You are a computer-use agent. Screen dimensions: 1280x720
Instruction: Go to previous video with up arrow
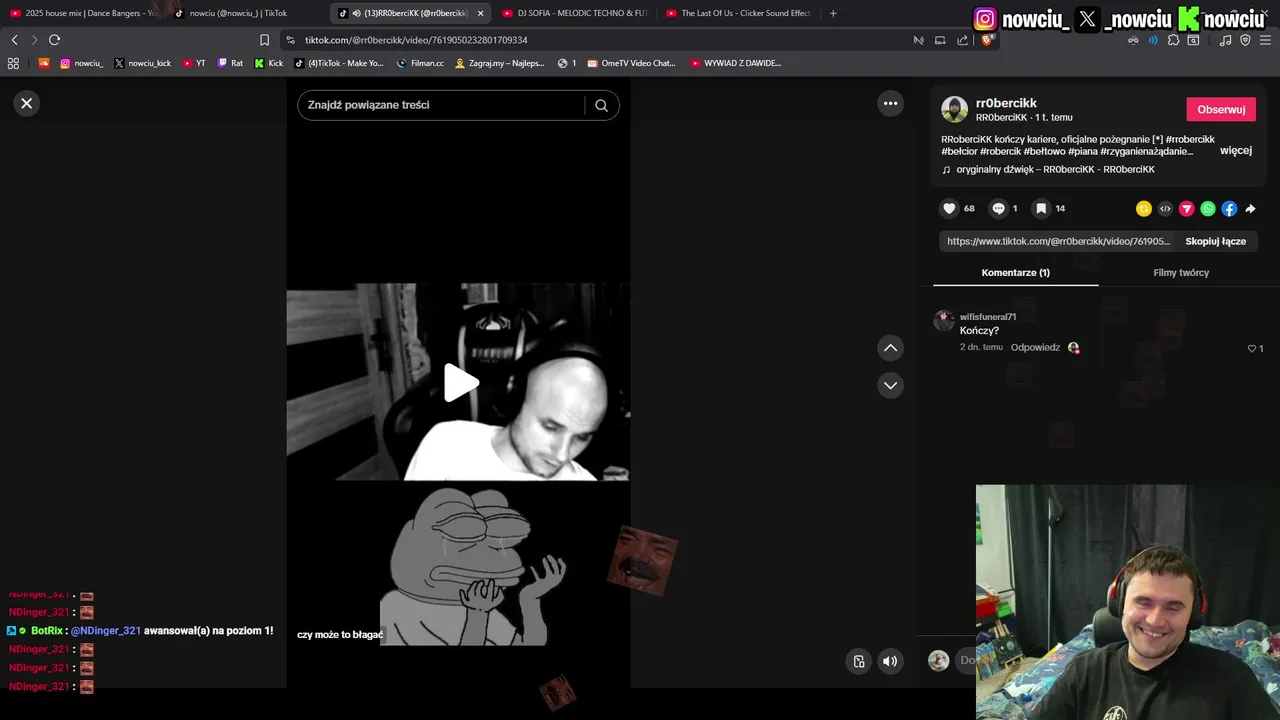point(890,348)
